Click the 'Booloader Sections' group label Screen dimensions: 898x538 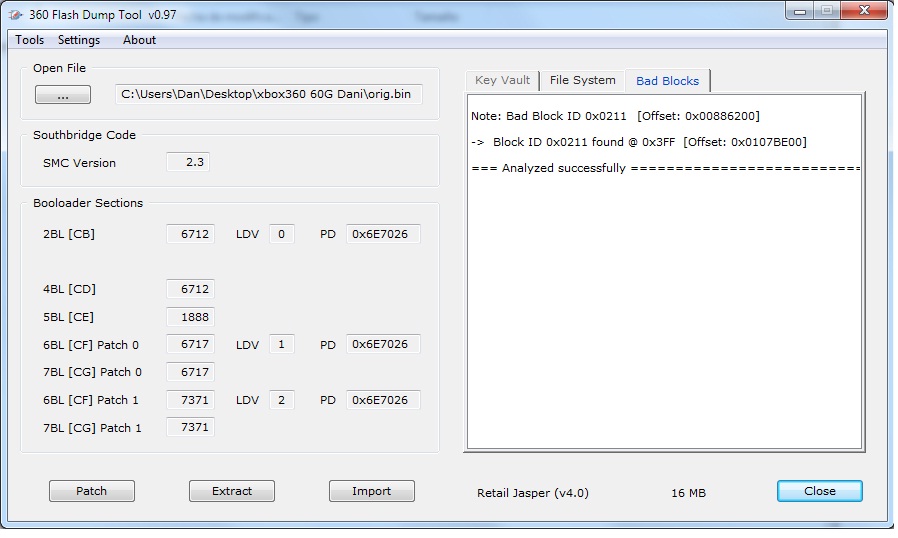pos(88,203)
